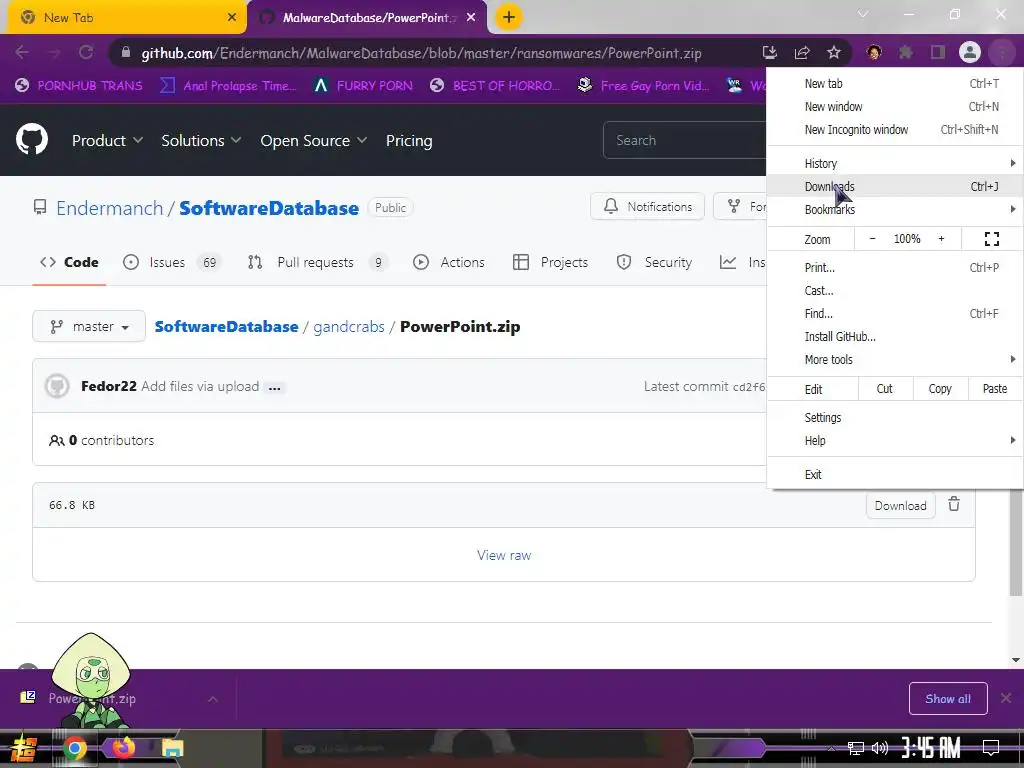Click the round cookie extension icon
The width and height of the screenshot is (1024, 768).
click(x=874, y=52)
